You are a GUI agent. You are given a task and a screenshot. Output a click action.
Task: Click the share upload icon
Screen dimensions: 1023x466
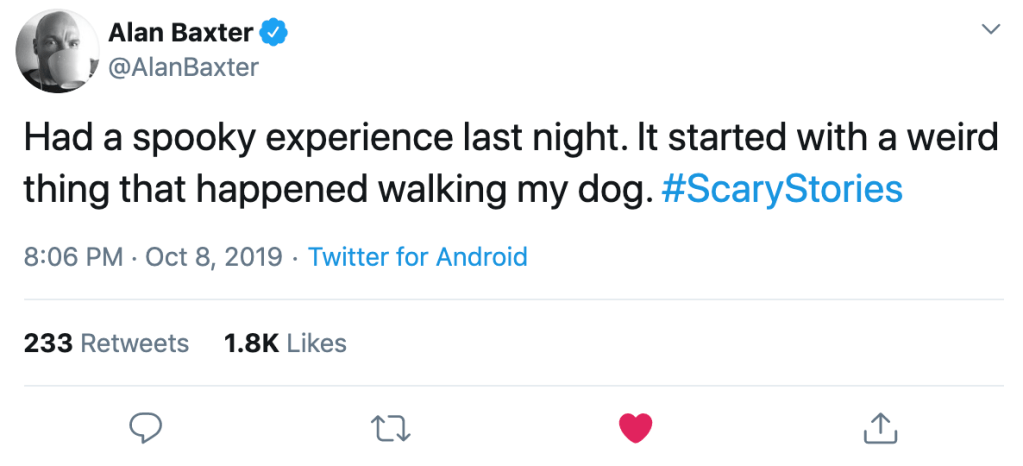878,428
